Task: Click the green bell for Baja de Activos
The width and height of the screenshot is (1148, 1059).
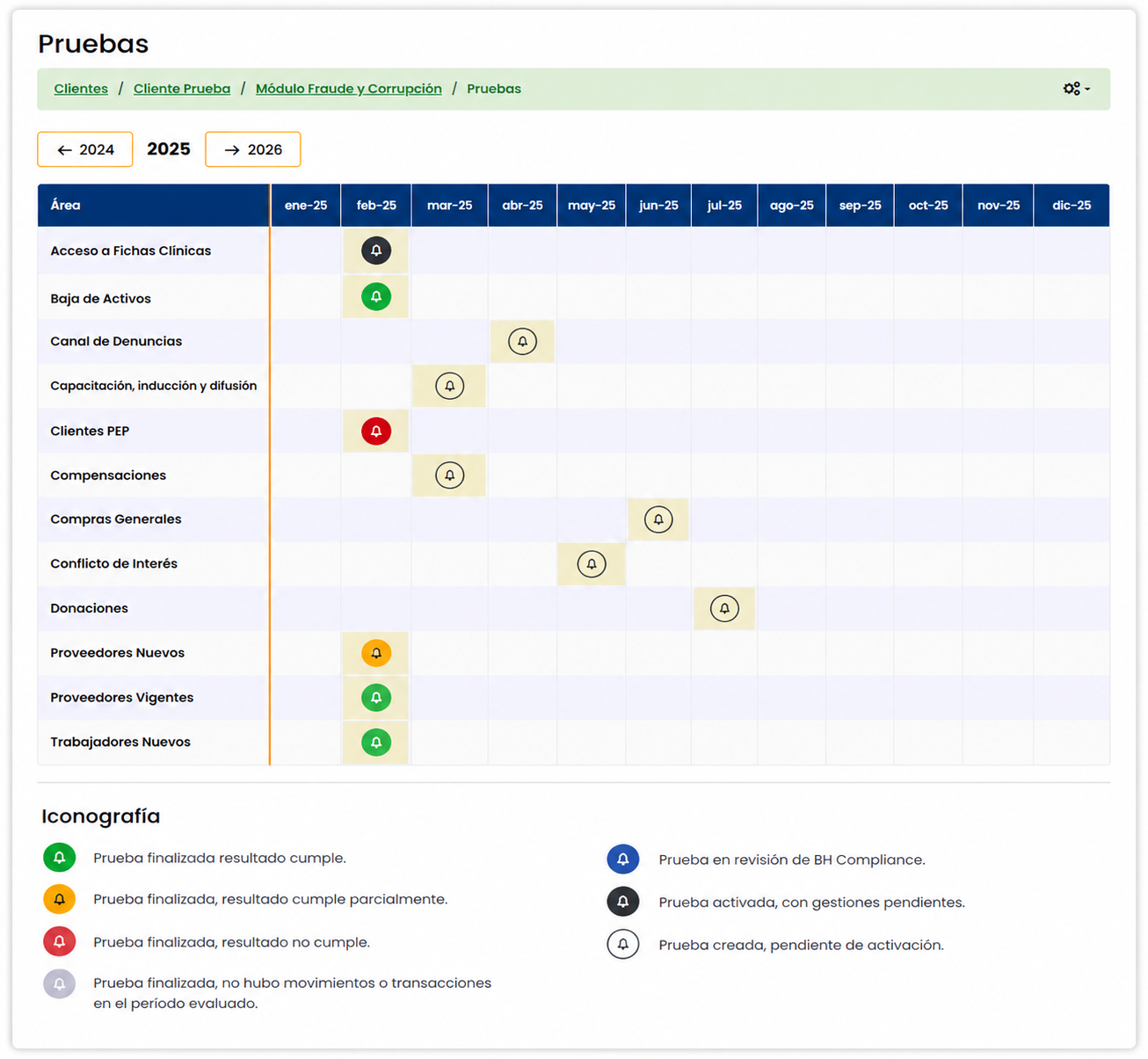Action: [x=376, y=297]
